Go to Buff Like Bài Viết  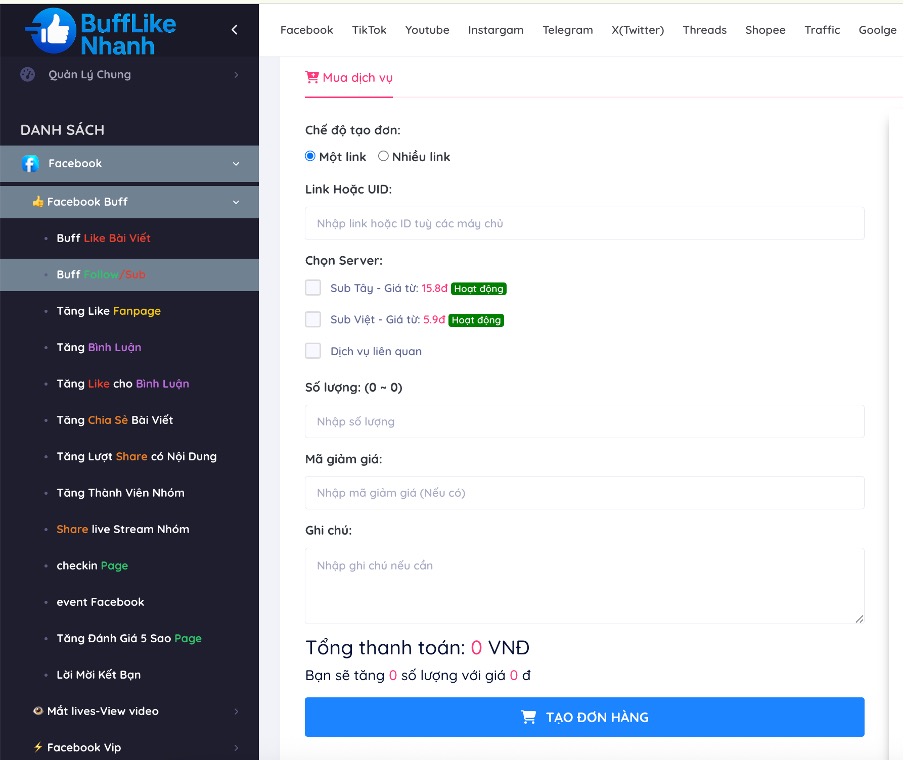click(x=103, y=238)
